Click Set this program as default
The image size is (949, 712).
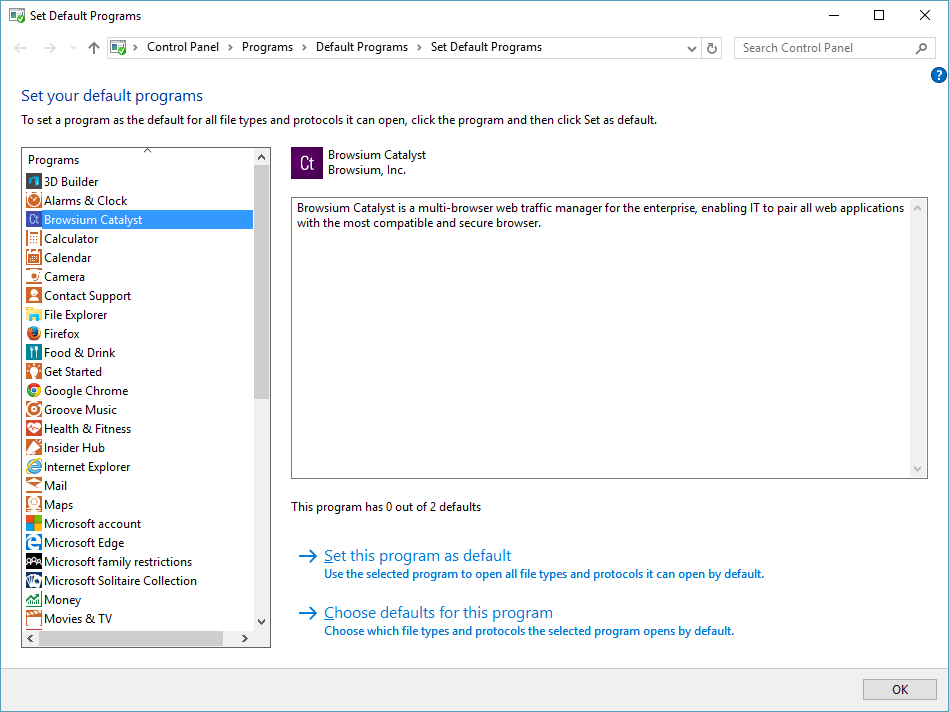(417, 556)
